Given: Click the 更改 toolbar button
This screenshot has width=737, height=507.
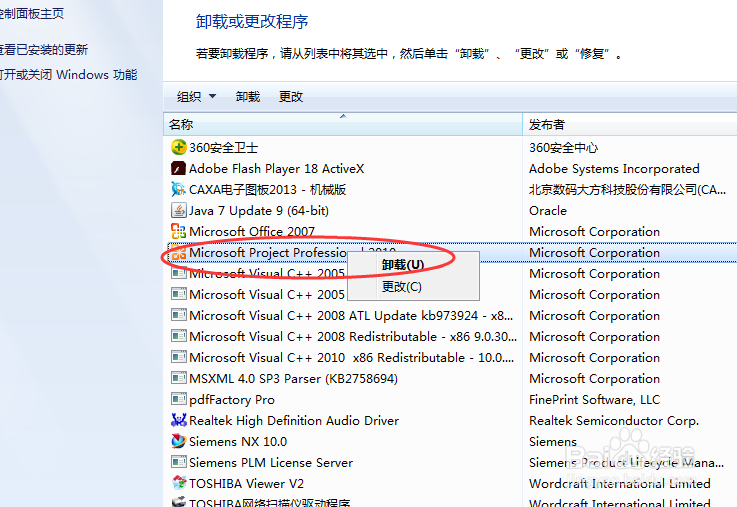Looking at the screenshot, I should pos(290,96).
